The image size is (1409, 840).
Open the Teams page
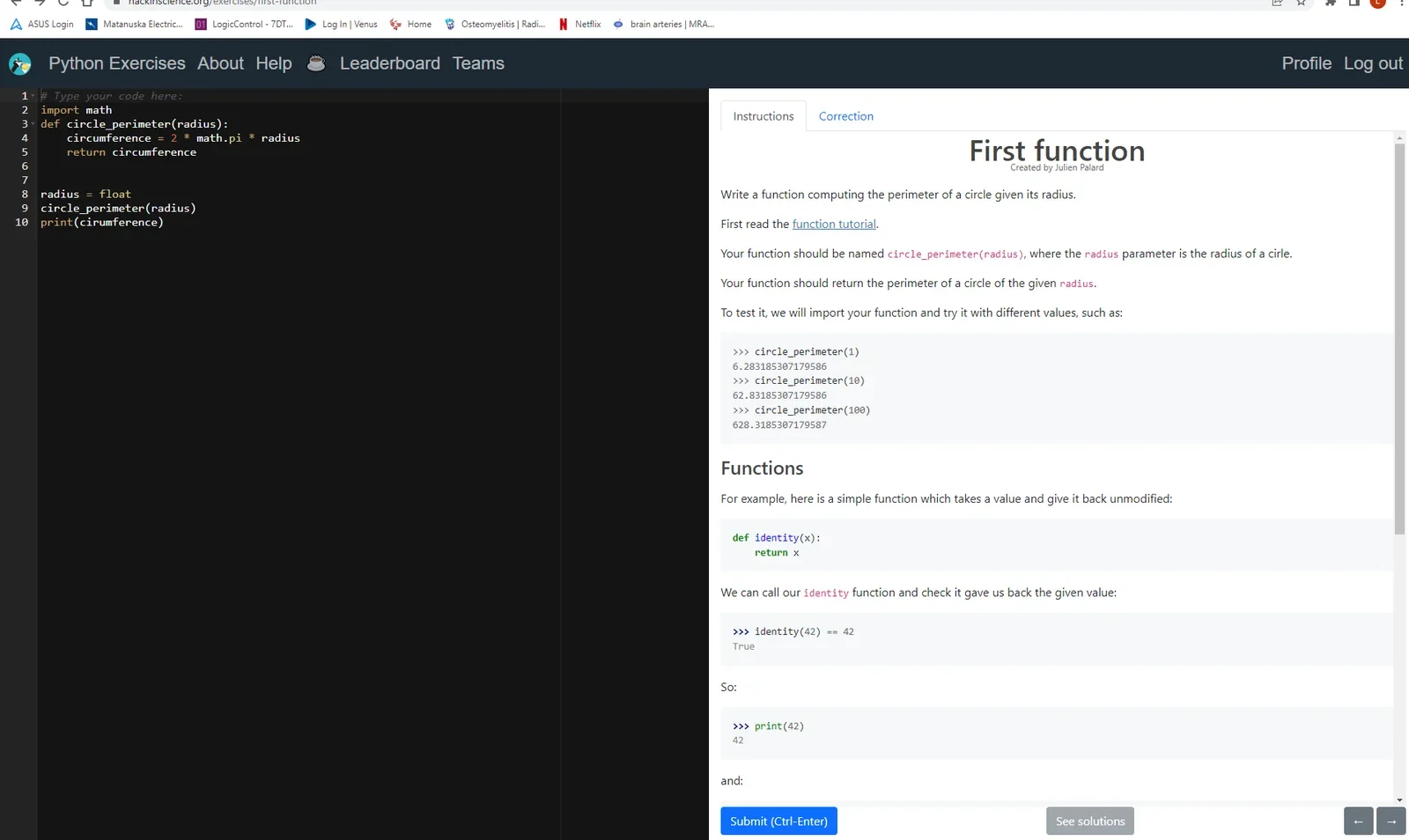click(x=478, y=63)
